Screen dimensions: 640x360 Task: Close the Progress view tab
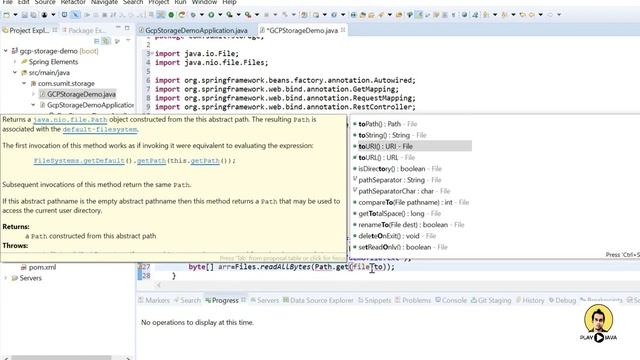coord(244,300)
